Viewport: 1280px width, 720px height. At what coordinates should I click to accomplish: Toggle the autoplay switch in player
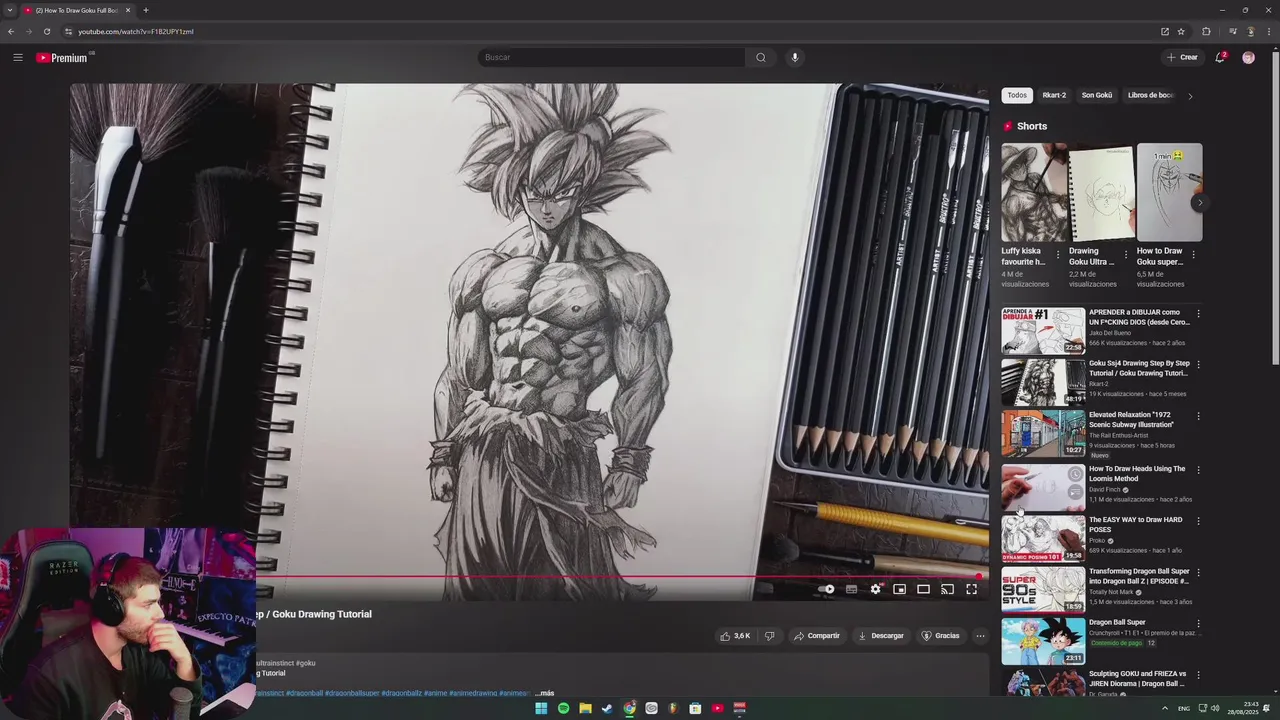coord(826,589)
